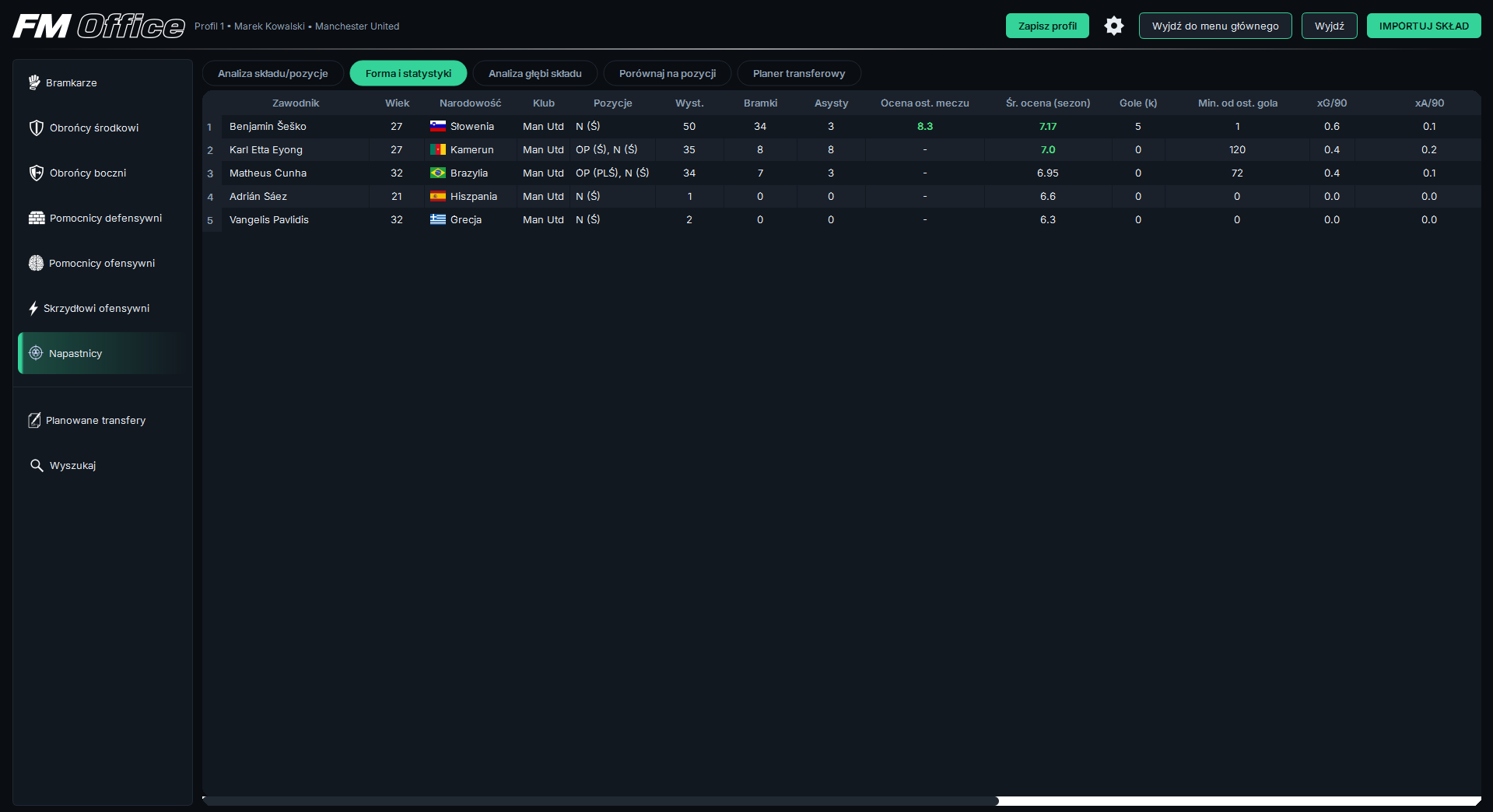The image size is (1493, 812).
Task: Sort by Asysty column header
Action: (x=831, y=103)
